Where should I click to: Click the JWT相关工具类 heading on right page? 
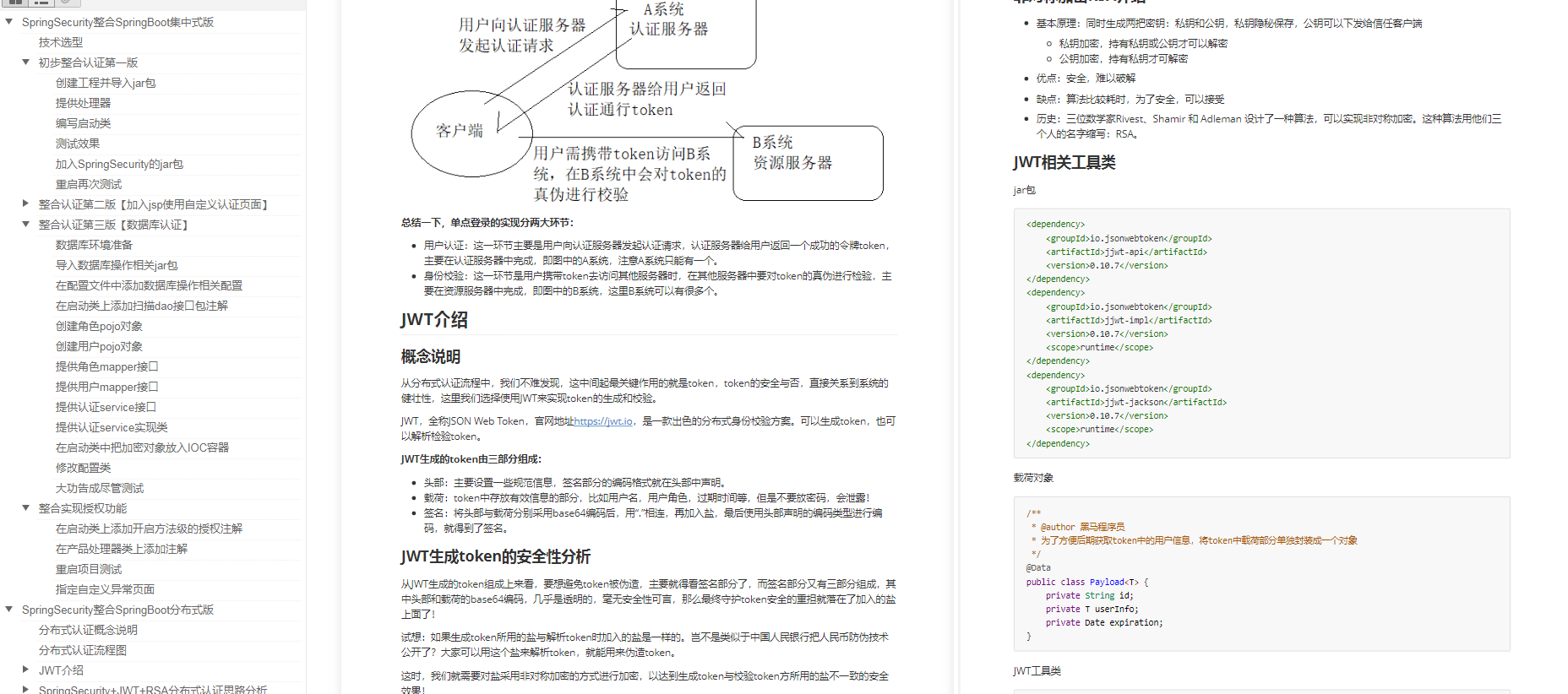tap(1064, 162)
